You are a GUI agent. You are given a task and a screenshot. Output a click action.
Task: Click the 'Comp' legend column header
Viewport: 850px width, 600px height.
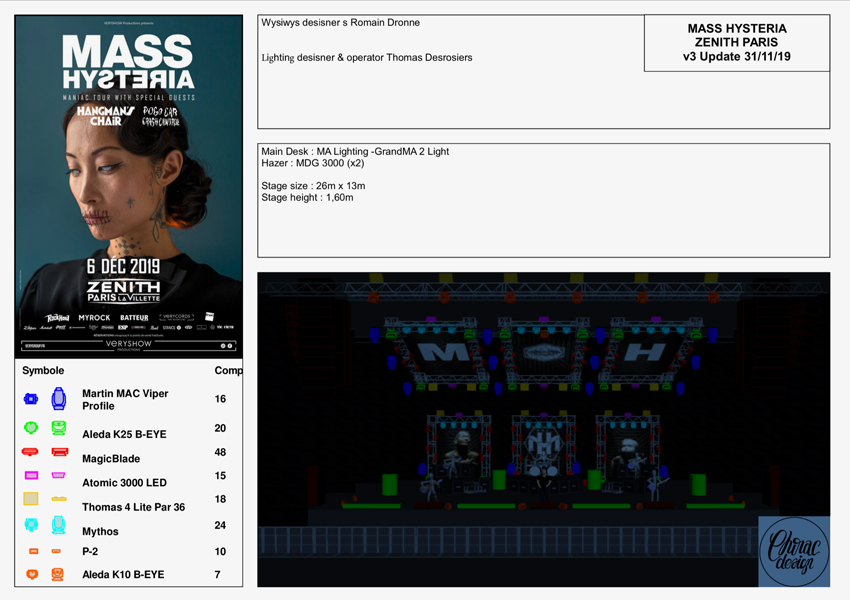(x=228, y=371)
